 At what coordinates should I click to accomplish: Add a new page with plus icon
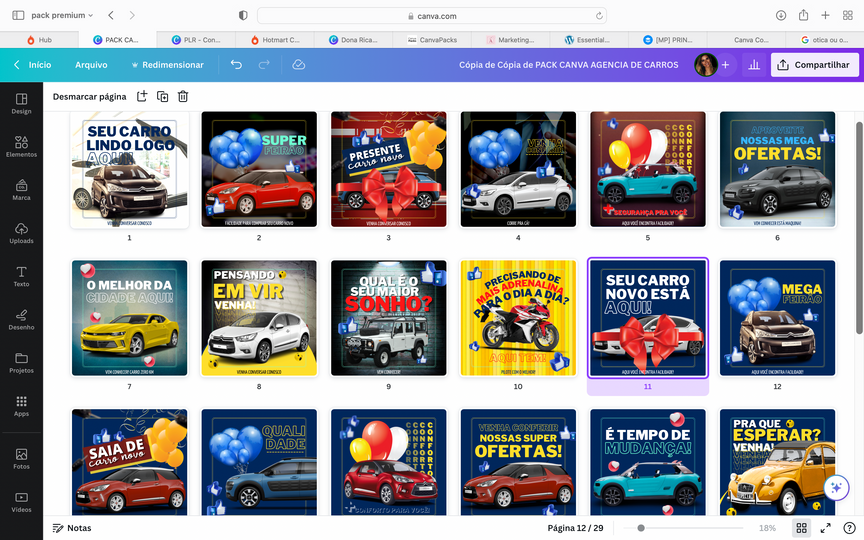pos(142,96)
